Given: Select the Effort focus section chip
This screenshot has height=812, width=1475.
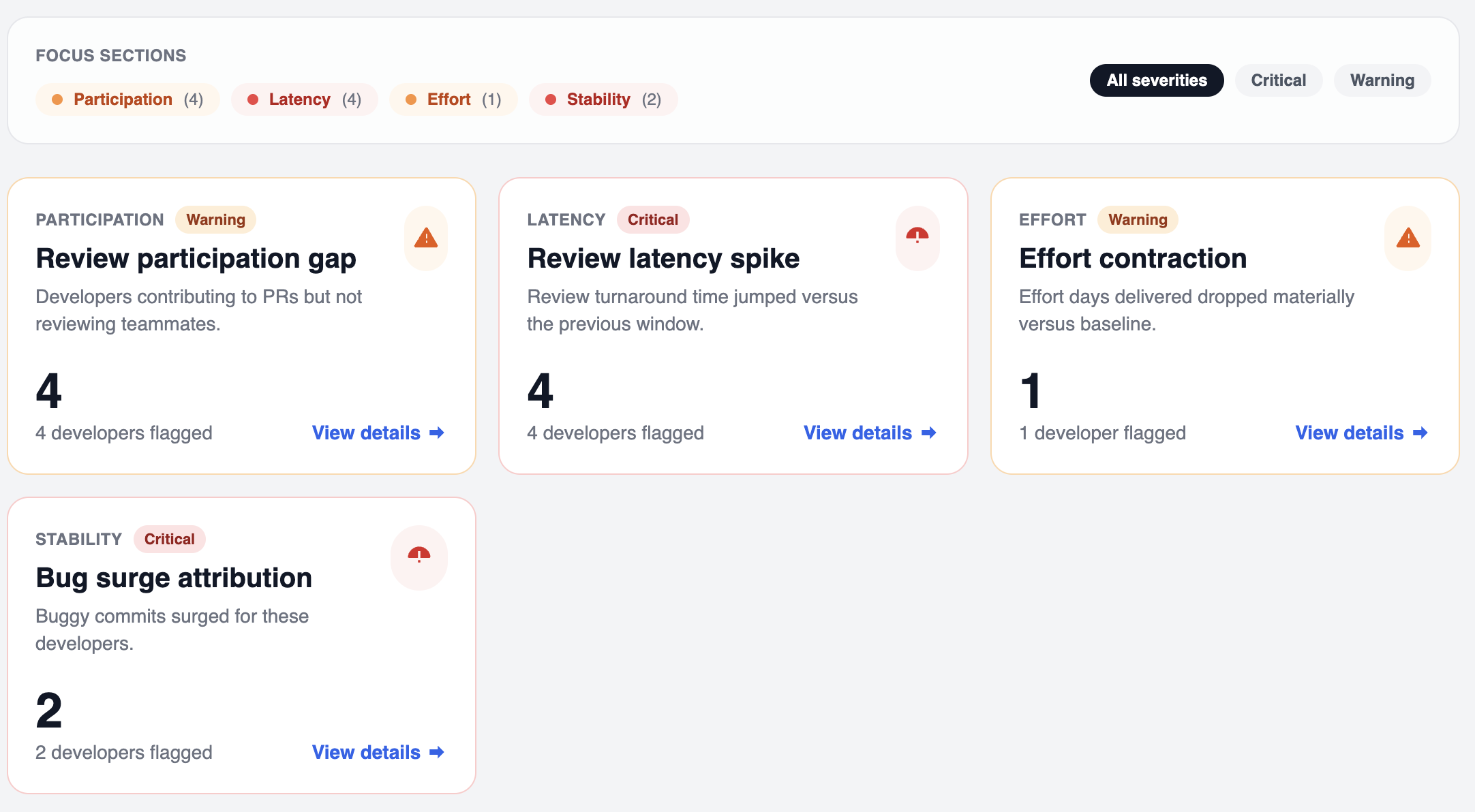Looking at the screenshot, I should tap(453, 99).
